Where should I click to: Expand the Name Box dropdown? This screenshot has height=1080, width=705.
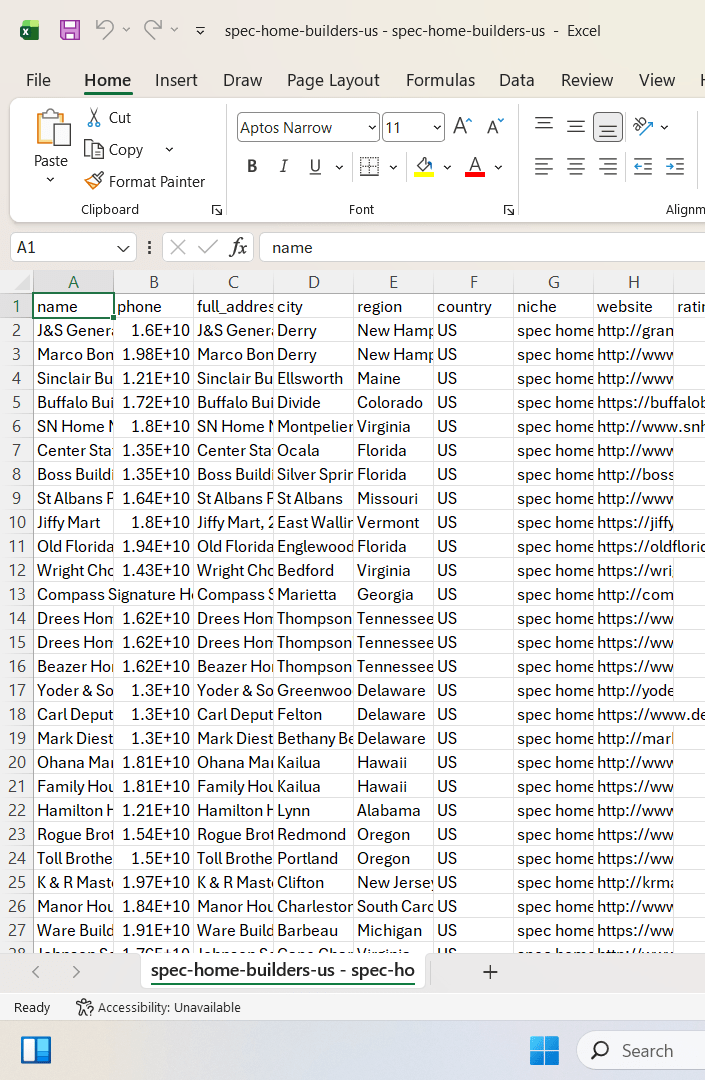pyautogui.click(x=123, y=247)
